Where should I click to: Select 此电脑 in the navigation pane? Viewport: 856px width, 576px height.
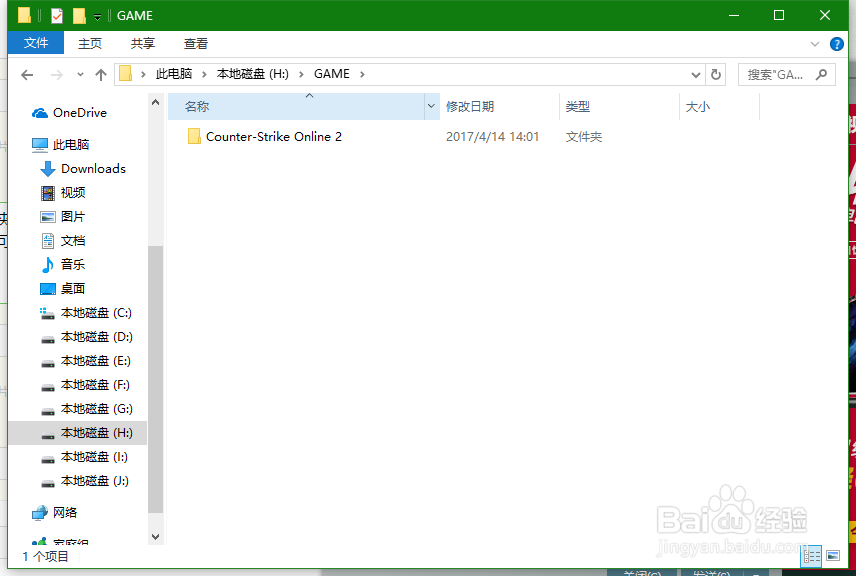[71, 145]
